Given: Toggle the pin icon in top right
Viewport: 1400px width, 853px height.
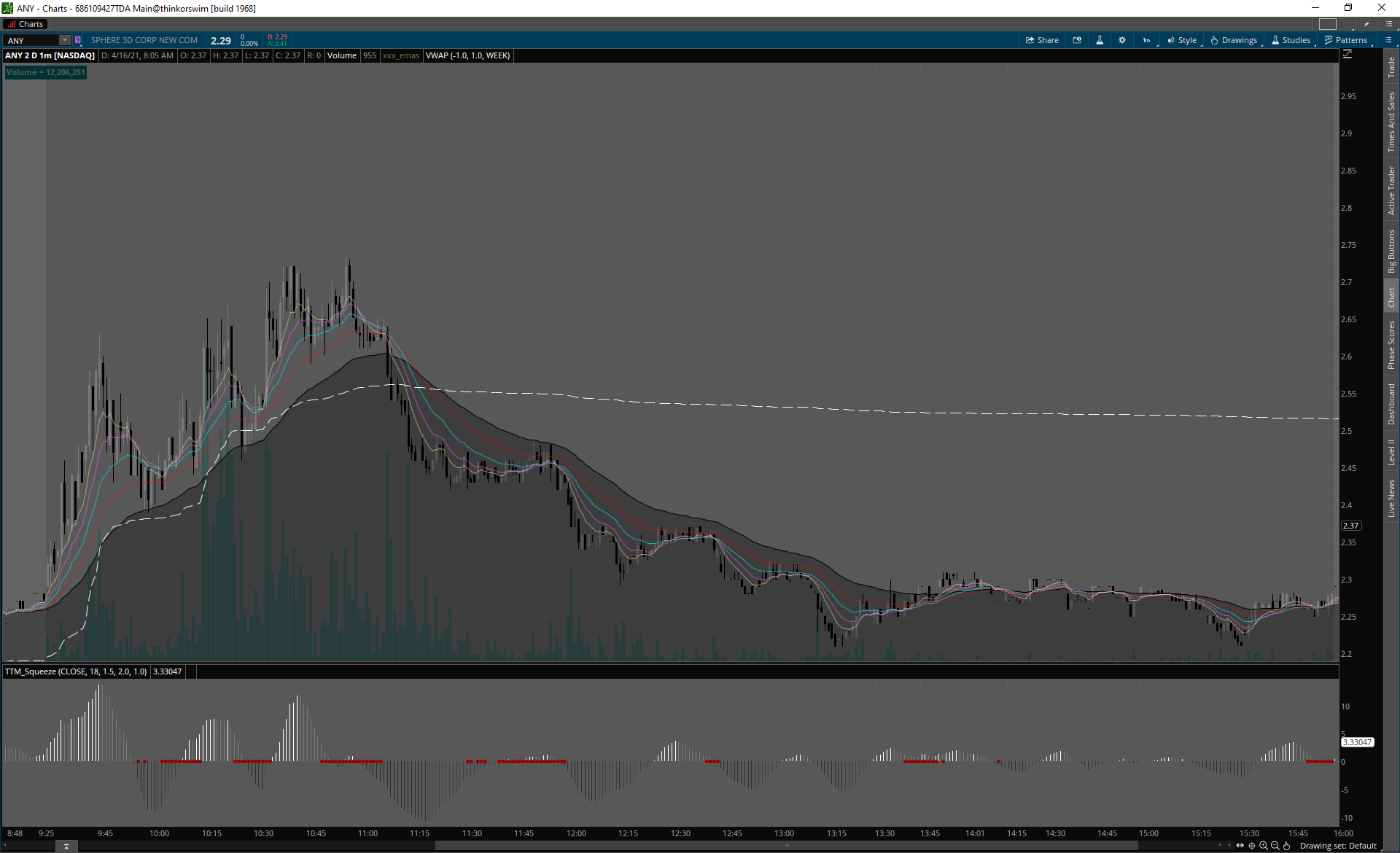Looking at the screenshot, I should (x=1366, y=24).
